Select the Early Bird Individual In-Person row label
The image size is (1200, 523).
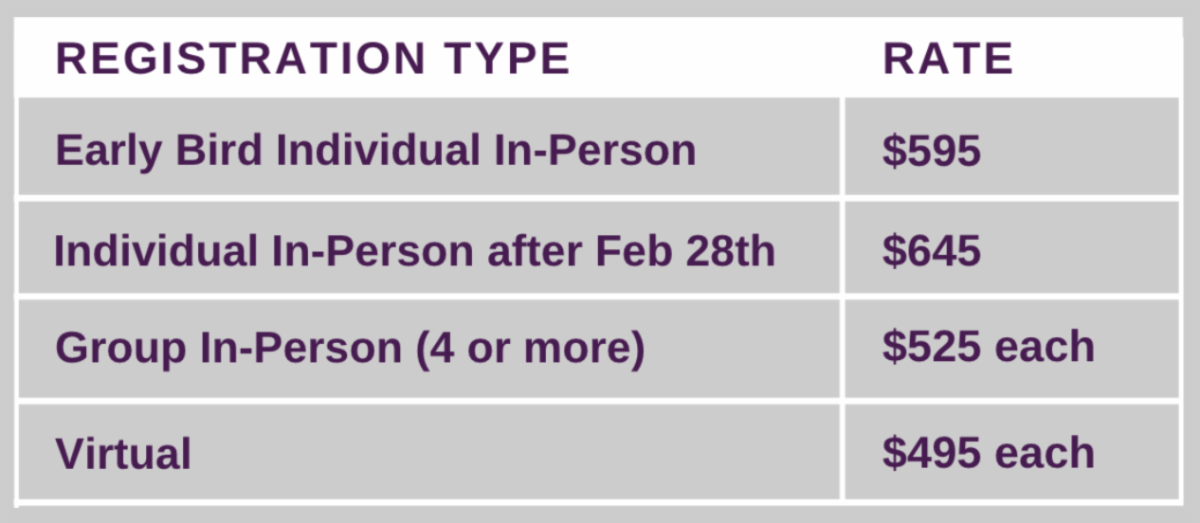(x=375, y=150)
